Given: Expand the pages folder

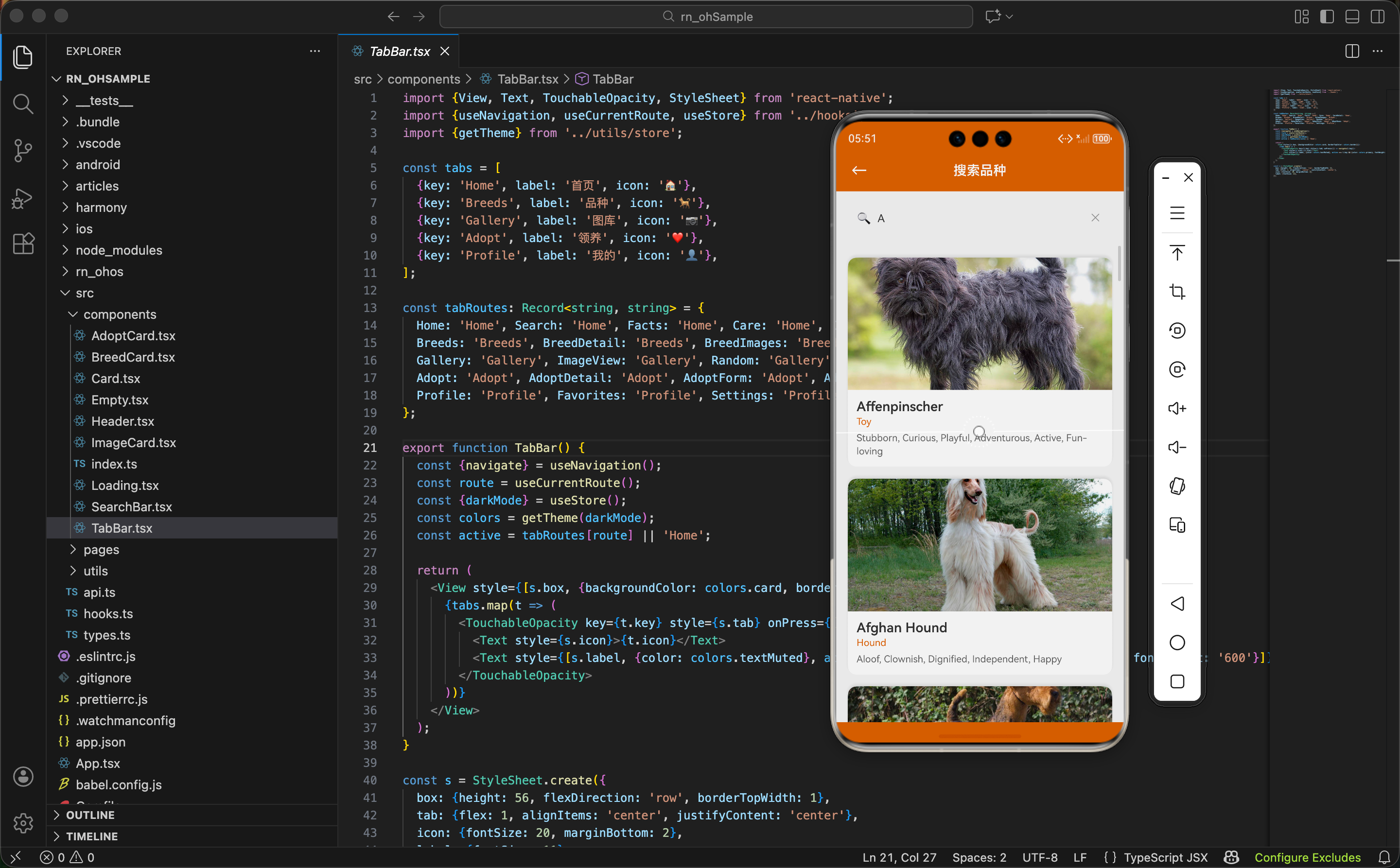Looking at the screenshot, I should point(101,549).
